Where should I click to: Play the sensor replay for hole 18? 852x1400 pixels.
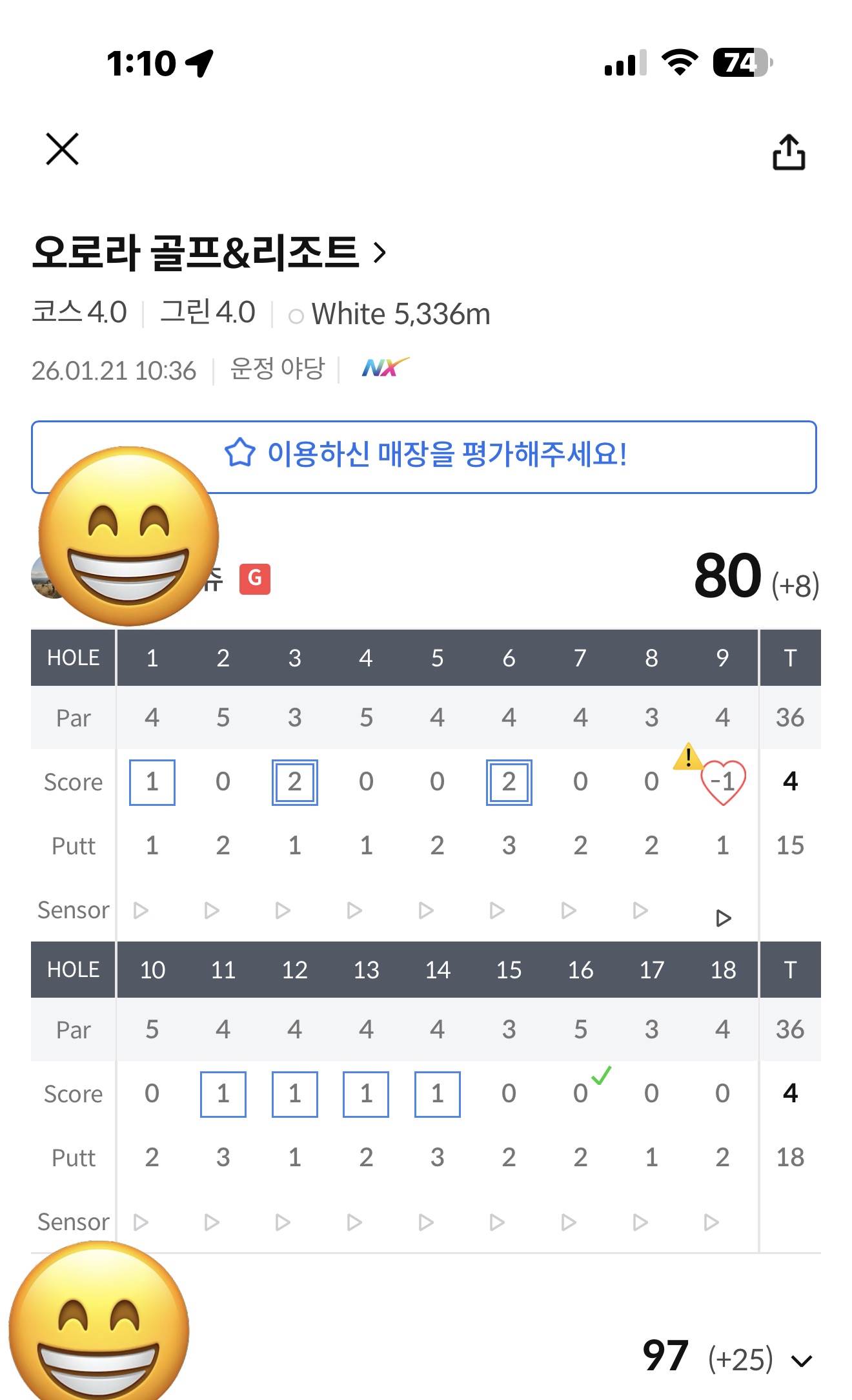[711, 1222]
